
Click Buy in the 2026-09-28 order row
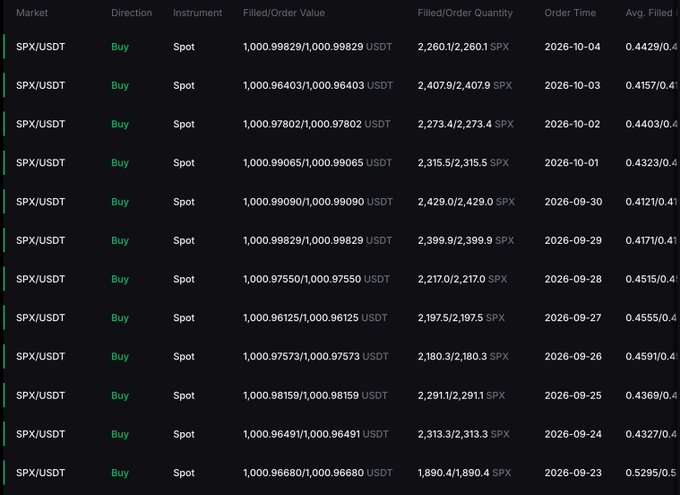tap(120, 279)
